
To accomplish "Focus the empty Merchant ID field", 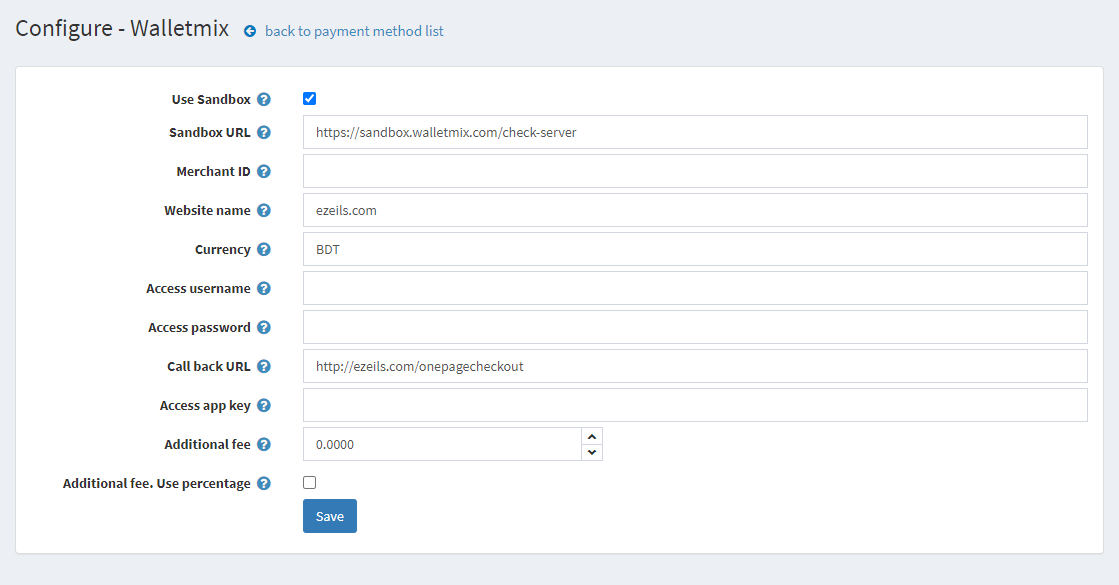I will coord(695,171).
